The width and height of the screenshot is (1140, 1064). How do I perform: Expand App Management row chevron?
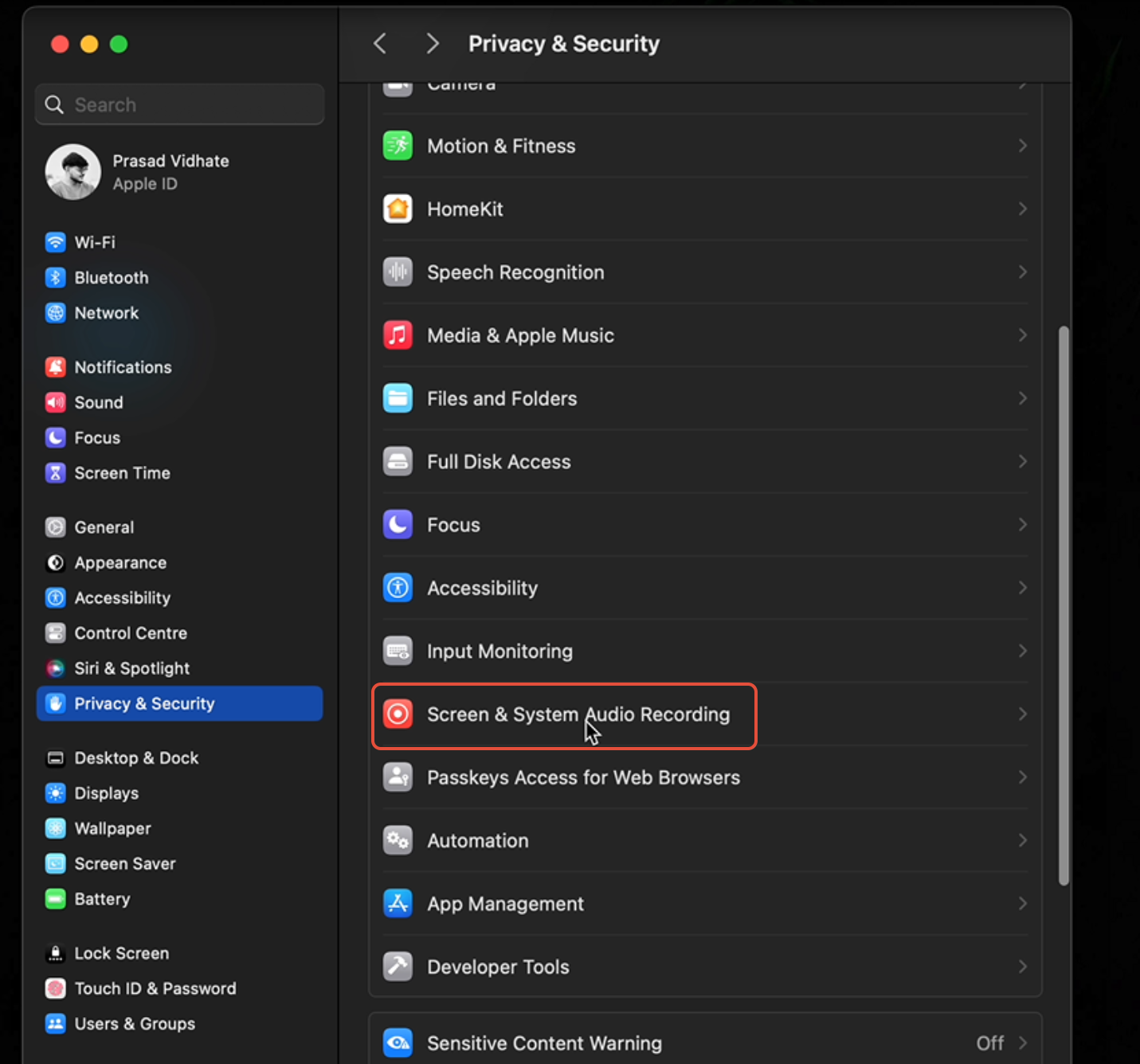1022,904
